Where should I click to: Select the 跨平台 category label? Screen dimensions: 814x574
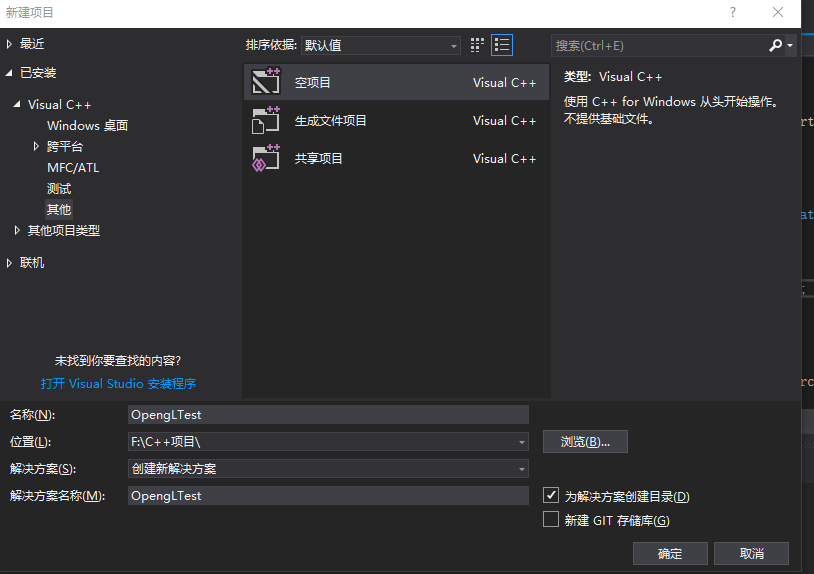[64, 146]
